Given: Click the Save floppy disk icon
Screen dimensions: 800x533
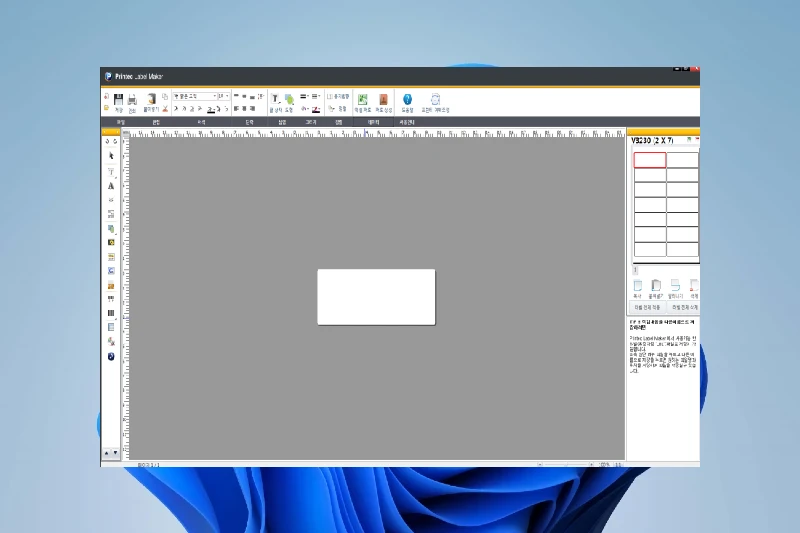Looking at the screenshot, I should (118, 99).
